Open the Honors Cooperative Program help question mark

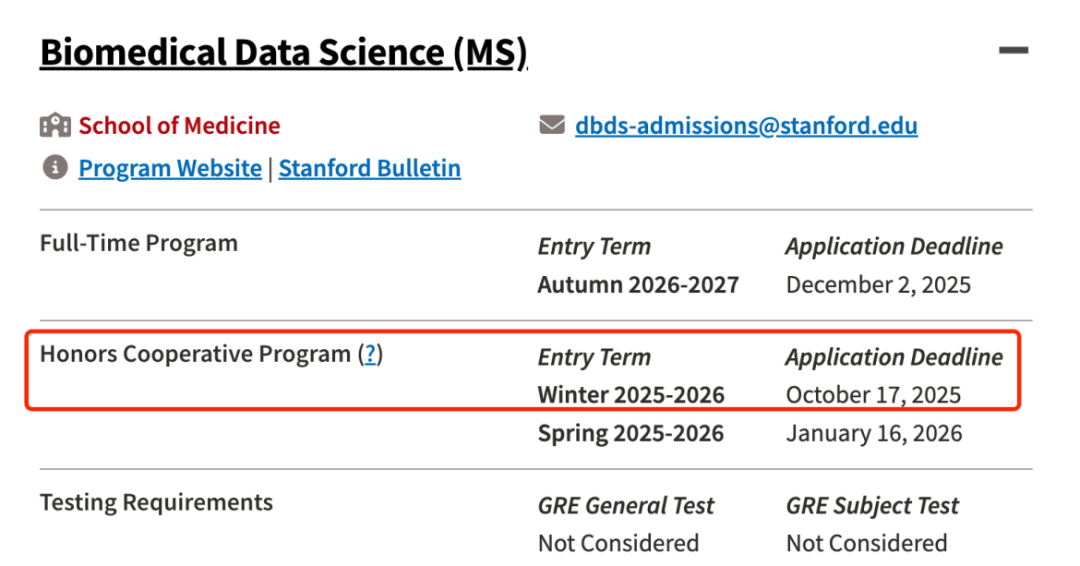coord(370,354)
